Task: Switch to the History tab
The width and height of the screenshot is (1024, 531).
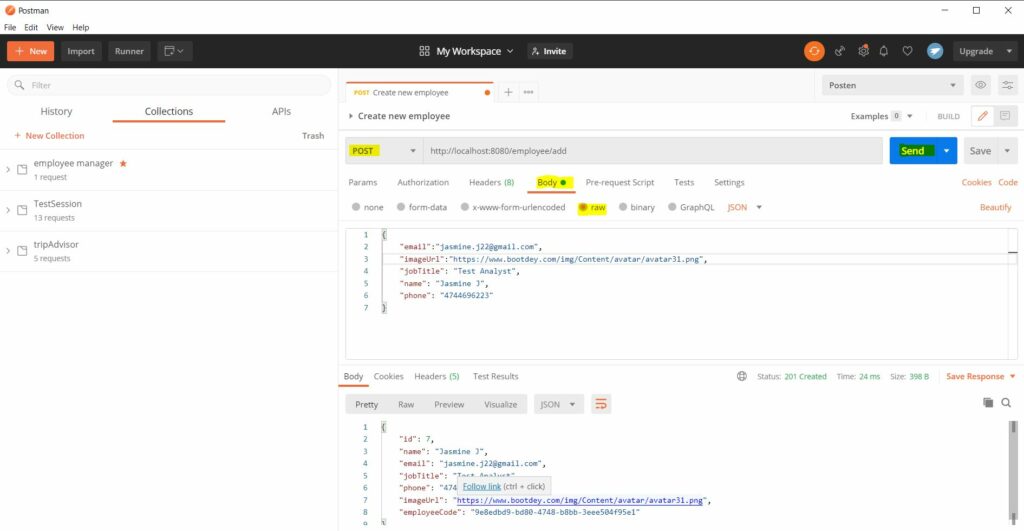Action: click(x=56, y=112)
